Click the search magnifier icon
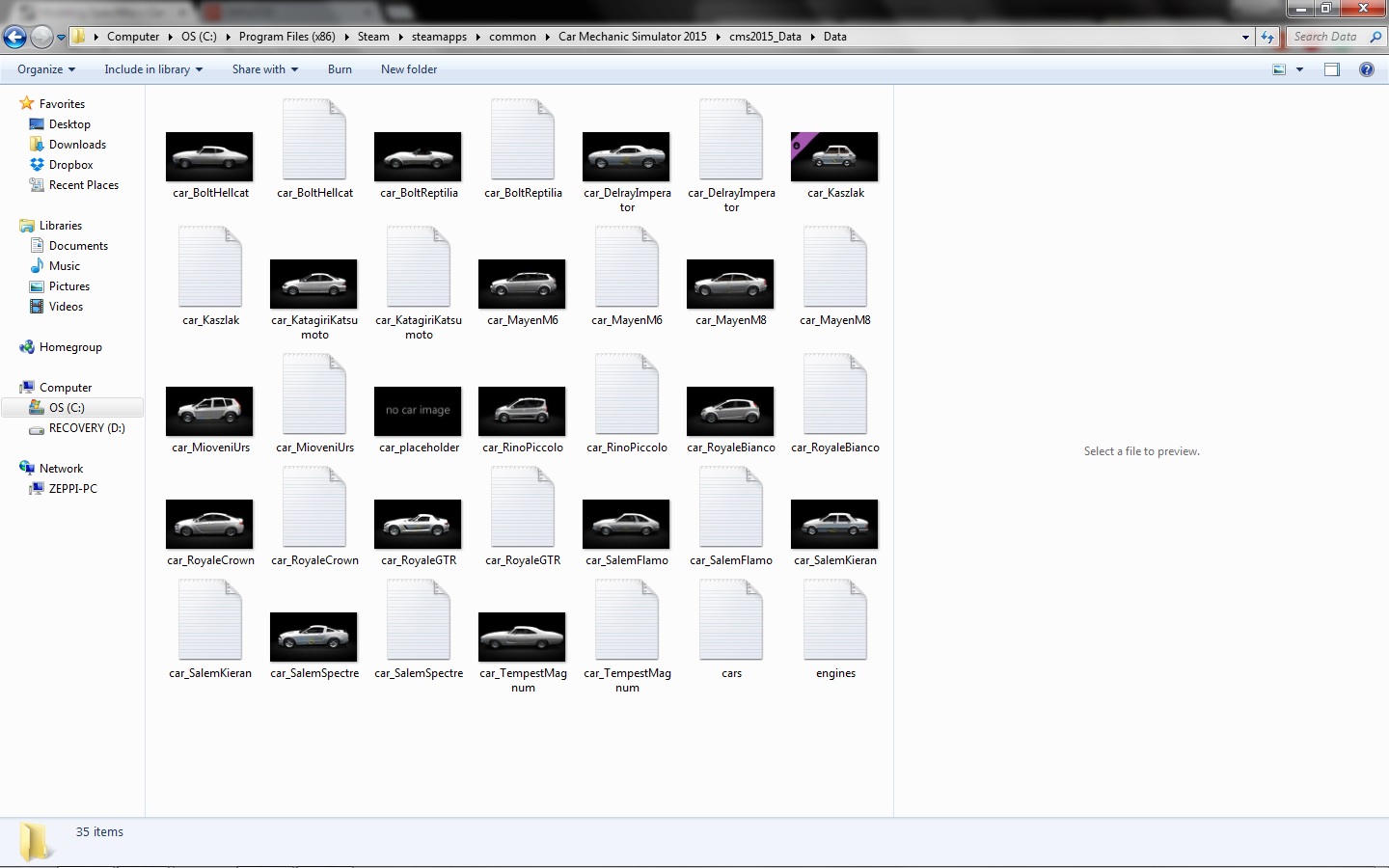This screenshot has width=1389, height=868. 1375,37
